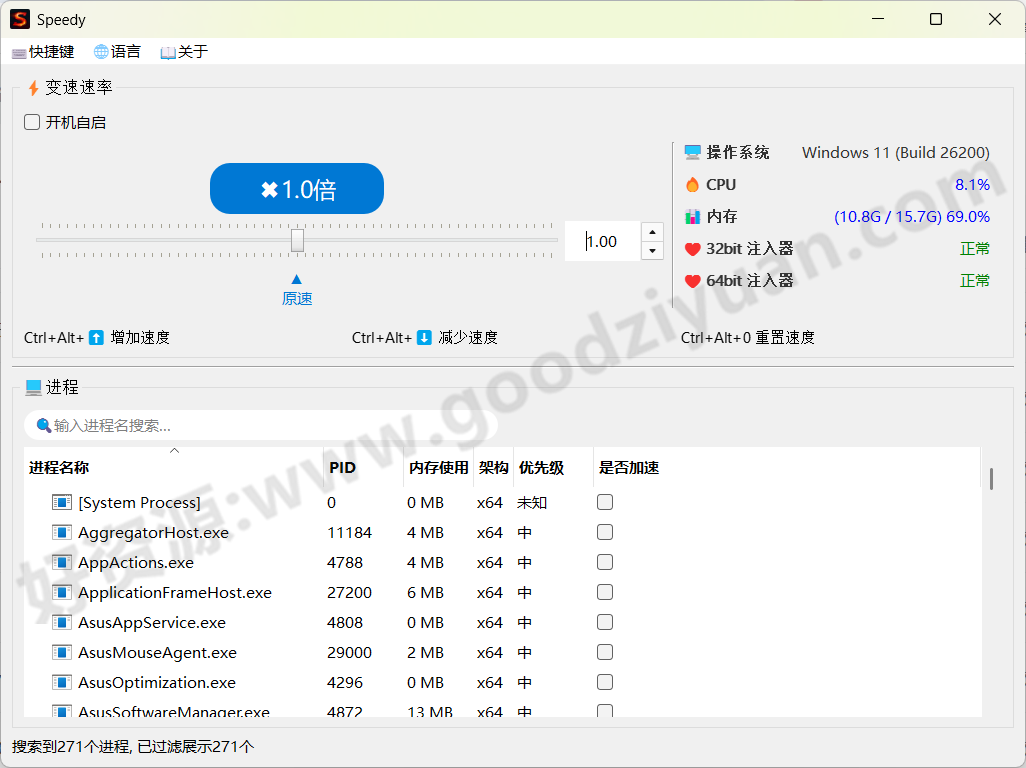The width and height of the screenshot is (1026, 768).
Task: Click the CPU flame icon
Action: [x=692, y=184]
